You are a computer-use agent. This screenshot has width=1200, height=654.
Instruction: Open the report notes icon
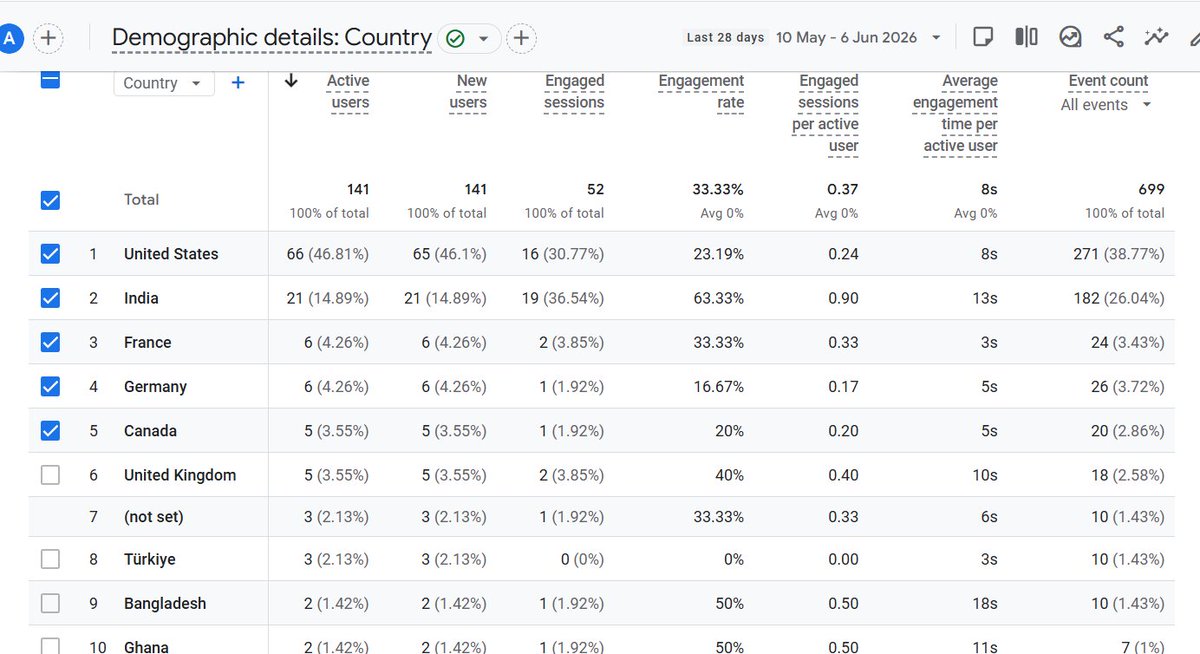tap(983, 37)
